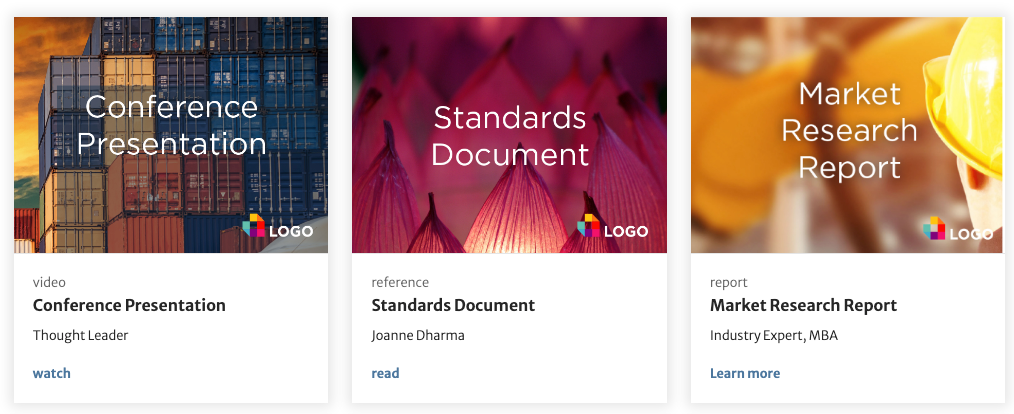Click the logo icon on the Standards Document image
Screen dimensions: 1014x414
(x=589, y=226)
